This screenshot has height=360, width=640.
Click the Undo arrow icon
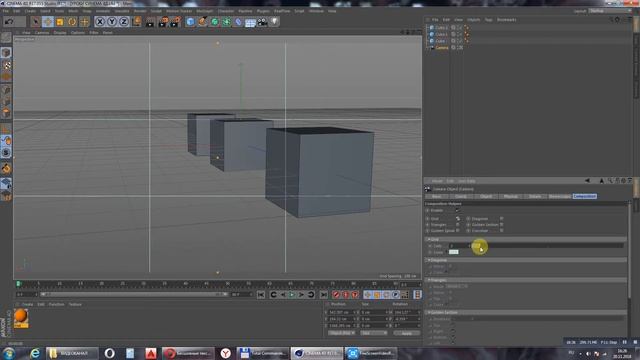pos(9,22)
